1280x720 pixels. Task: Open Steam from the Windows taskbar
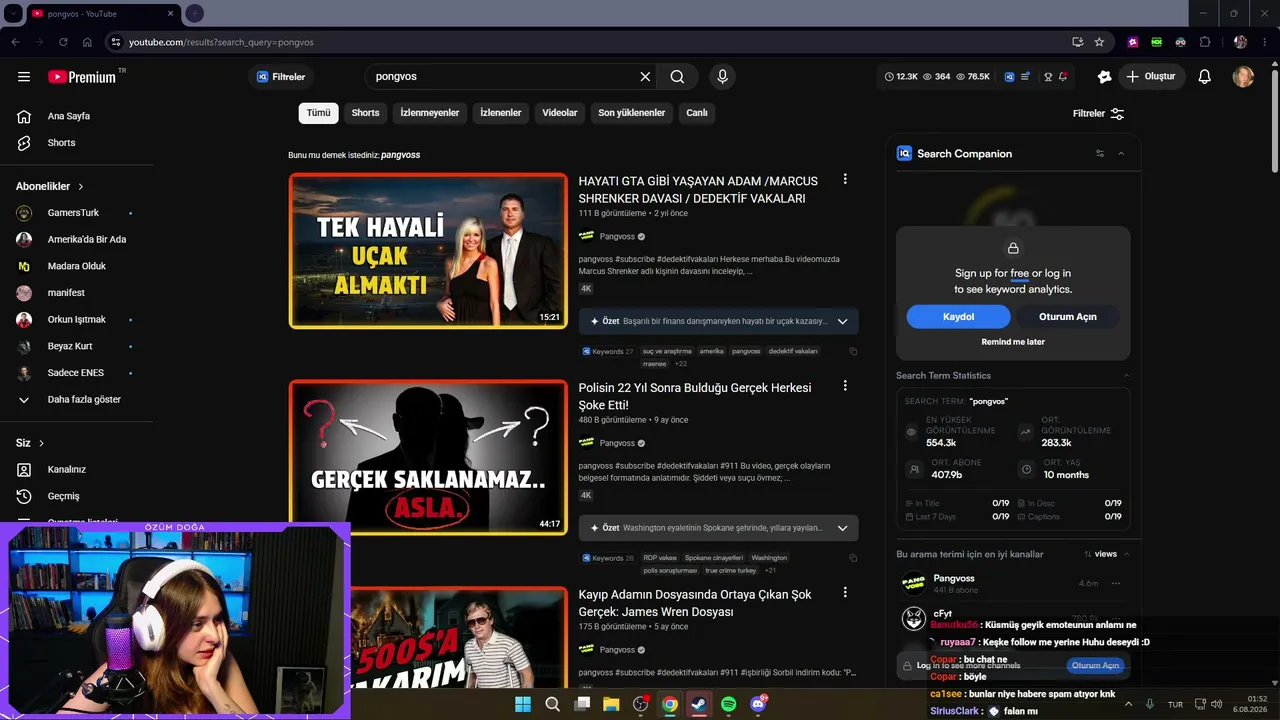(x=699, y=704)
